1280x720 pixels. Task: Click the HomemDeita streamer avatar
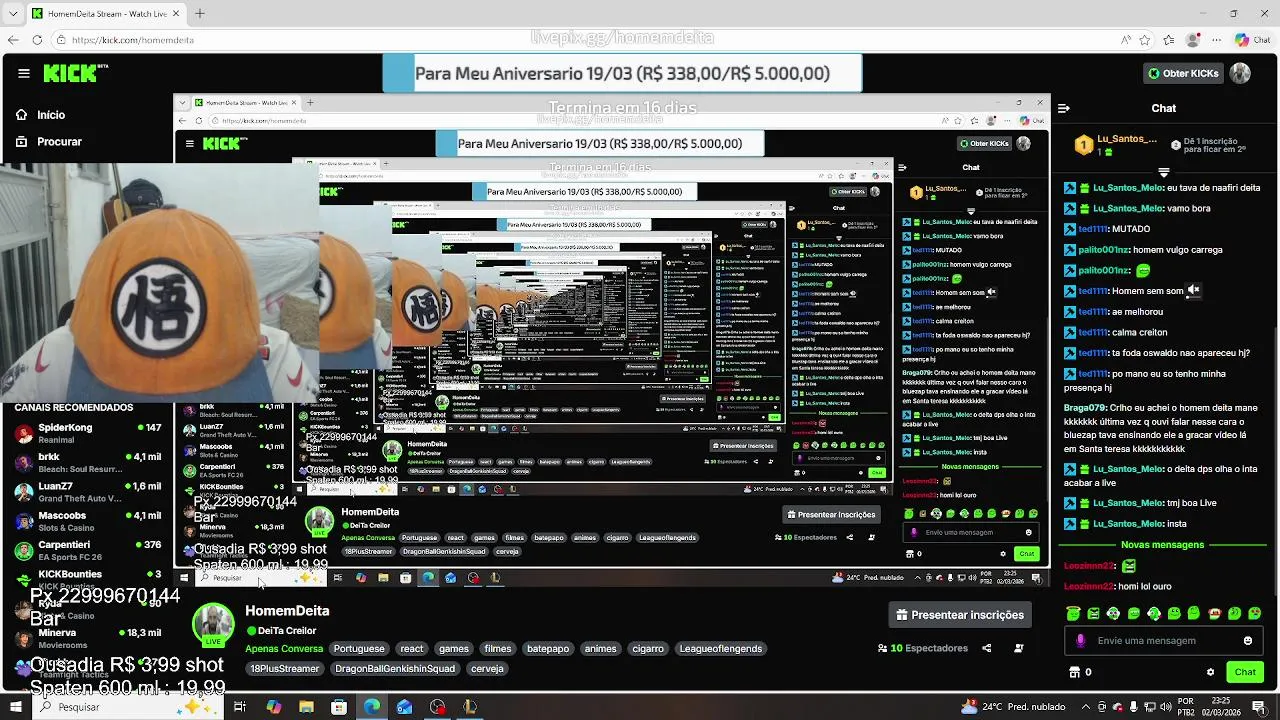click(x=213, y=623)
